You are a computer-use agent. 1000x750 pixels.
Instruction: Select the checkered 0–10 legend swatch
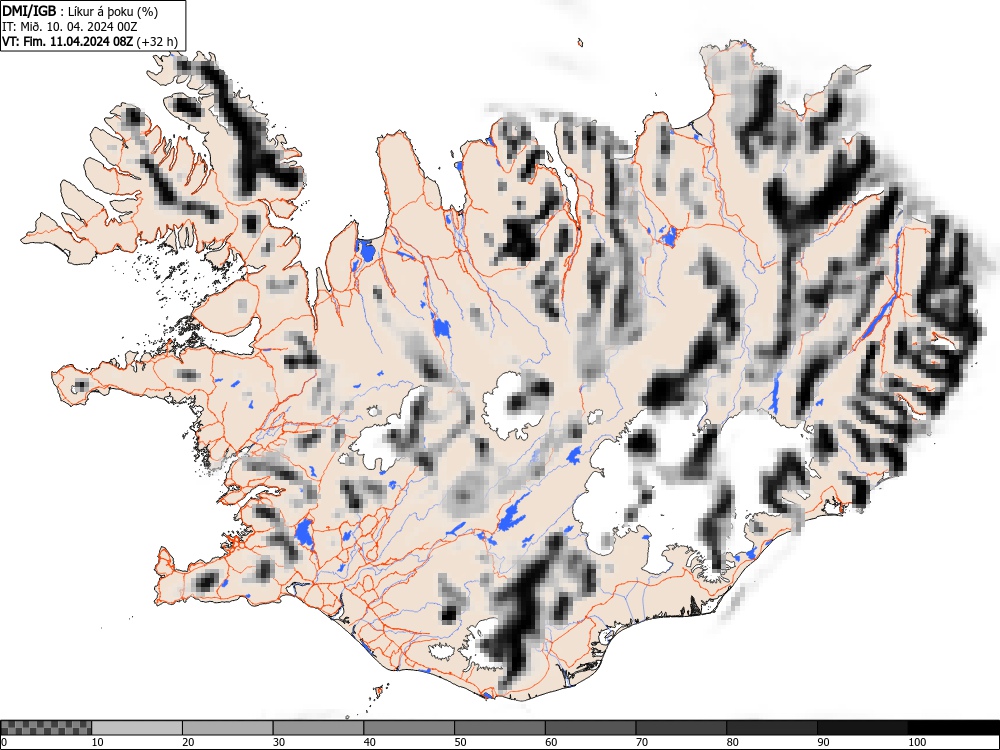click(x=47, y=728)
